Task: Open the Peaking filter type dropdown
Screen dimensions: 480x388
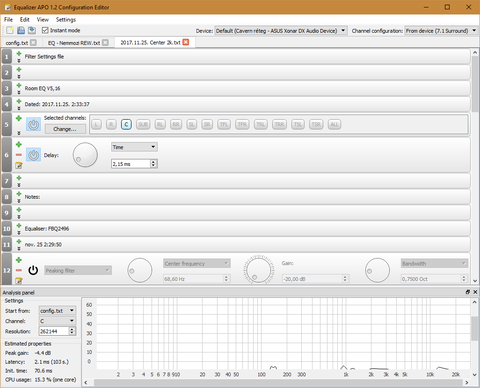Action: (78, 270)
